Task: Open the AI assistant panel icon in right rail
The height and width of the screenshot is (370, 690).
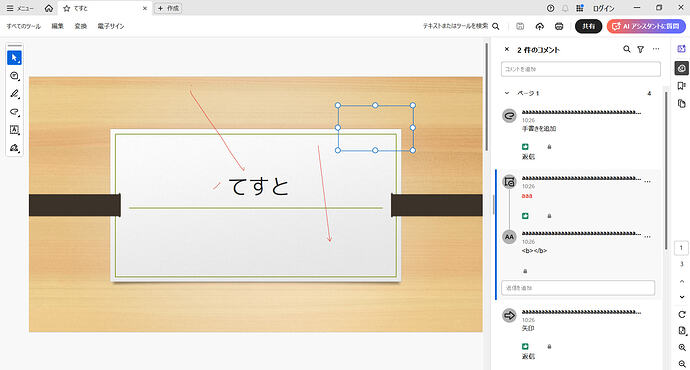Action: click(x=682, y=49)
